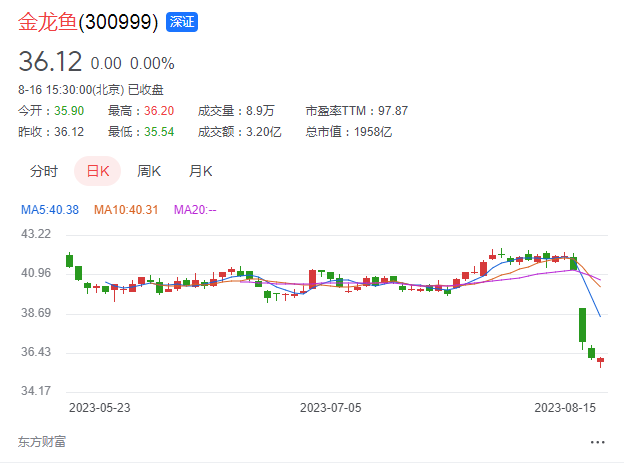This screenshot has height=468, width=624.
Task: Open the three-dot more options menu
Action: (597, 442)
